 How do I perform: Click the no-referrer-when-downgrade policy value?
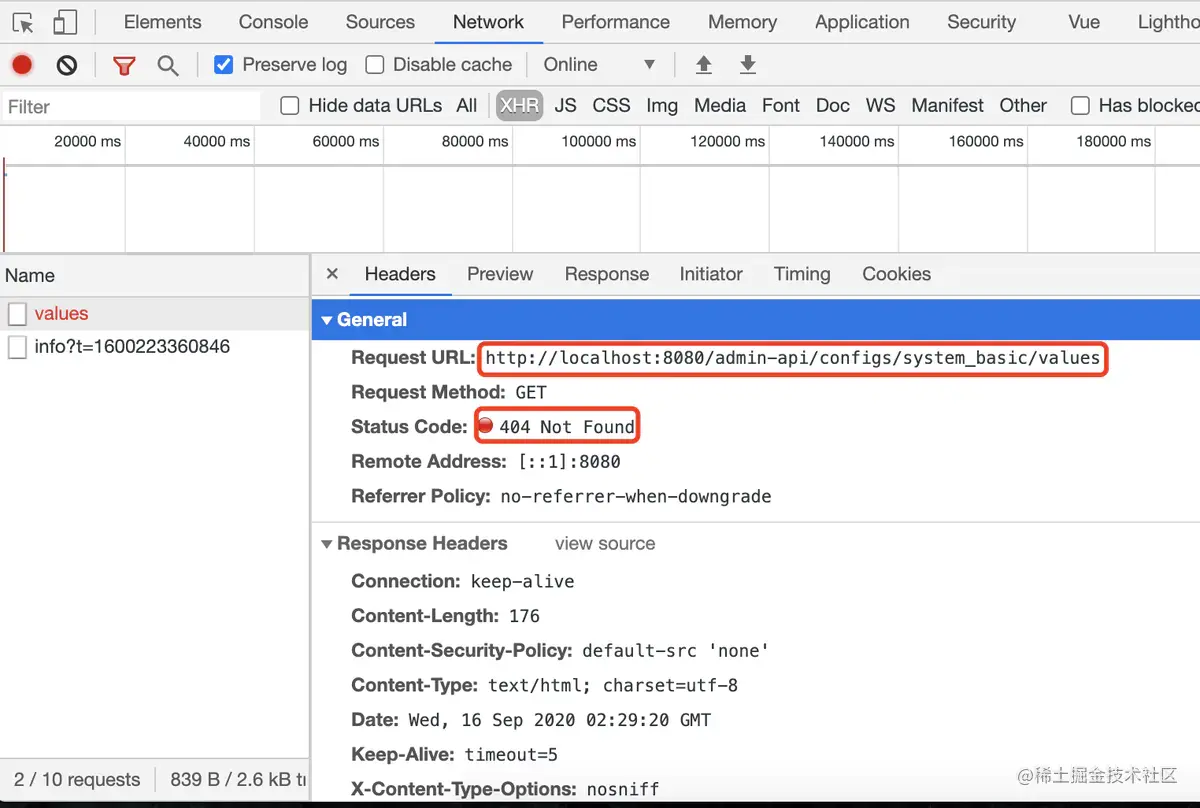(x=636, y=496)
